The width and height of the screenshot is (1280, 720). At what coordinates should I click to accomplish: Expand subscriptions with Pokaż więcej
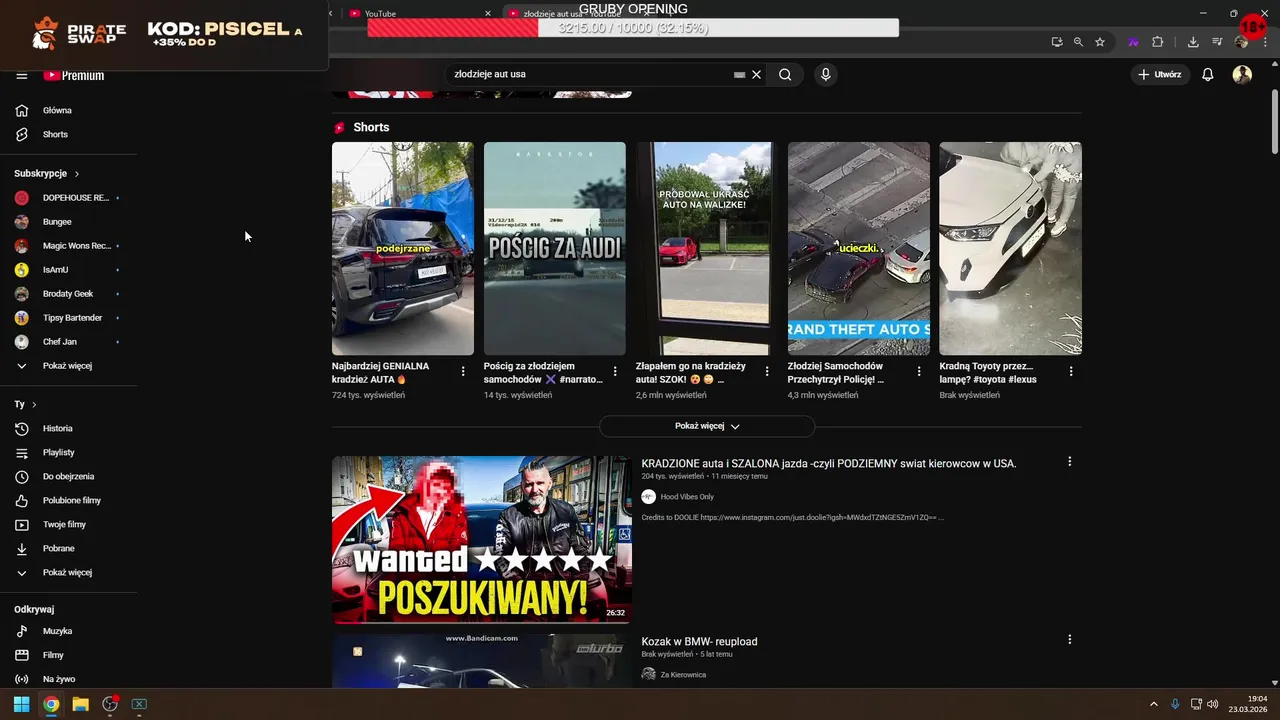coord(68,366)
